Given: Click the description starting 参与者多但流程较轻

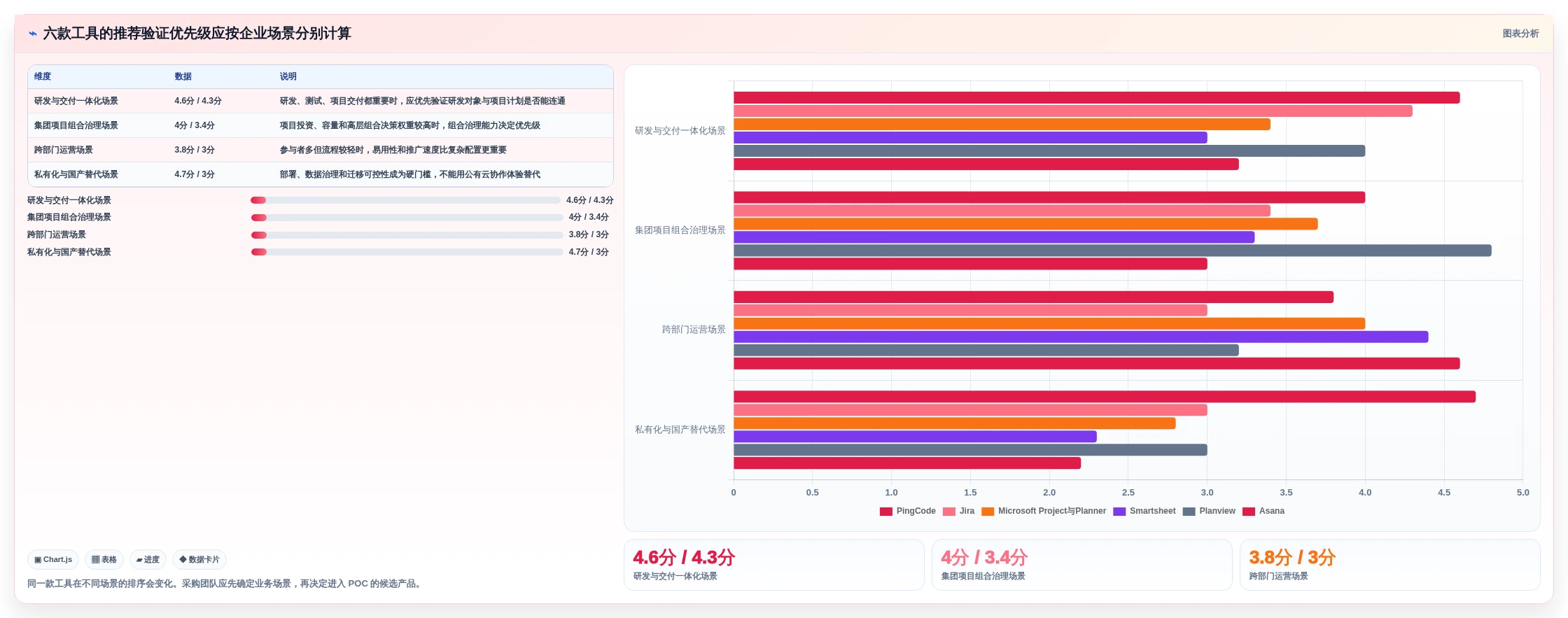Looking at the screenshot, I should pyautogui.click(x=393, y=150).
